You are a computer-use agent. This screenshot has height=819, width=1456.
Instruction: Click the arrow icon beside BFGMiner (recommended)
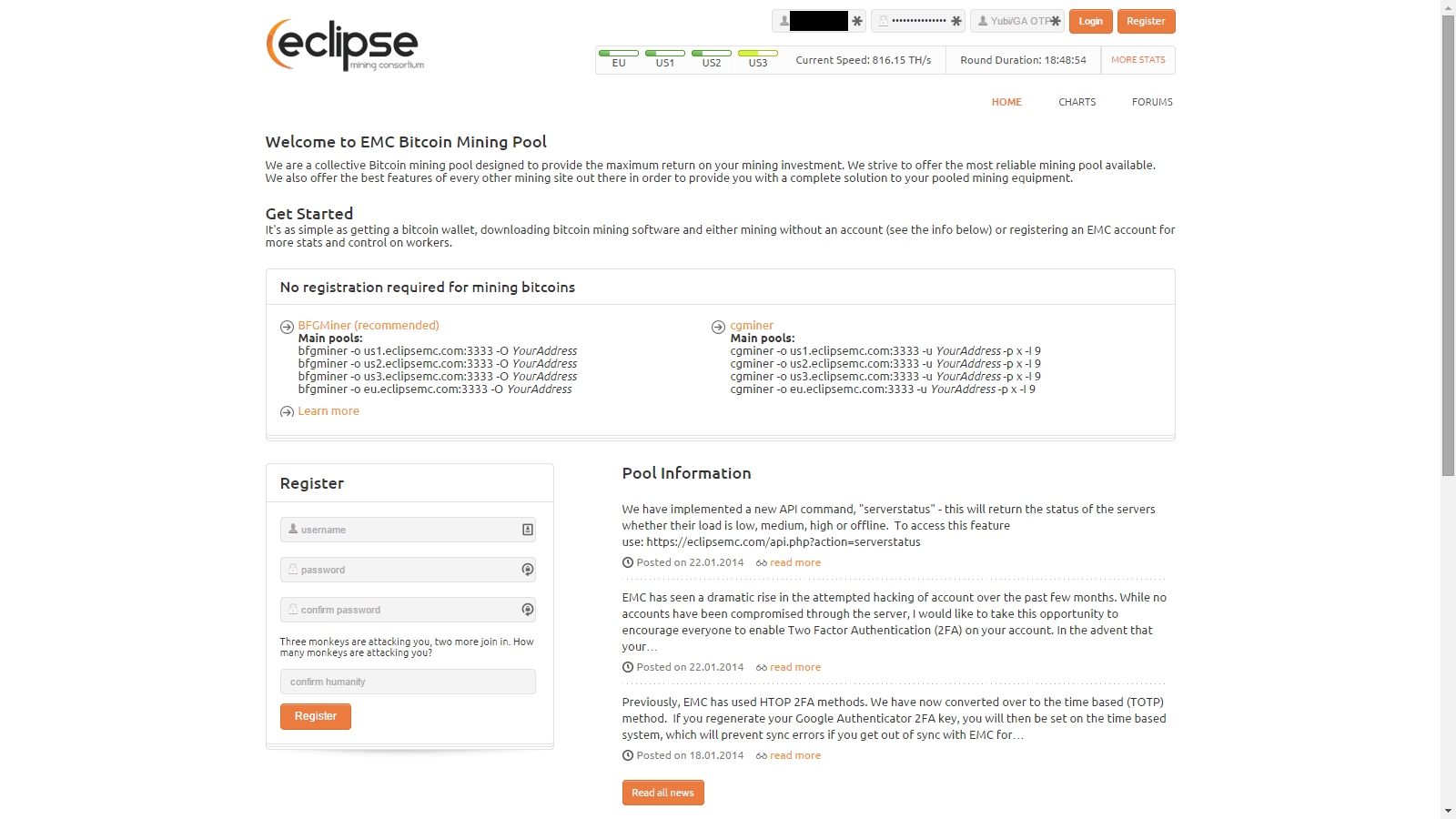pyautogui.click(x=287, y=327)
